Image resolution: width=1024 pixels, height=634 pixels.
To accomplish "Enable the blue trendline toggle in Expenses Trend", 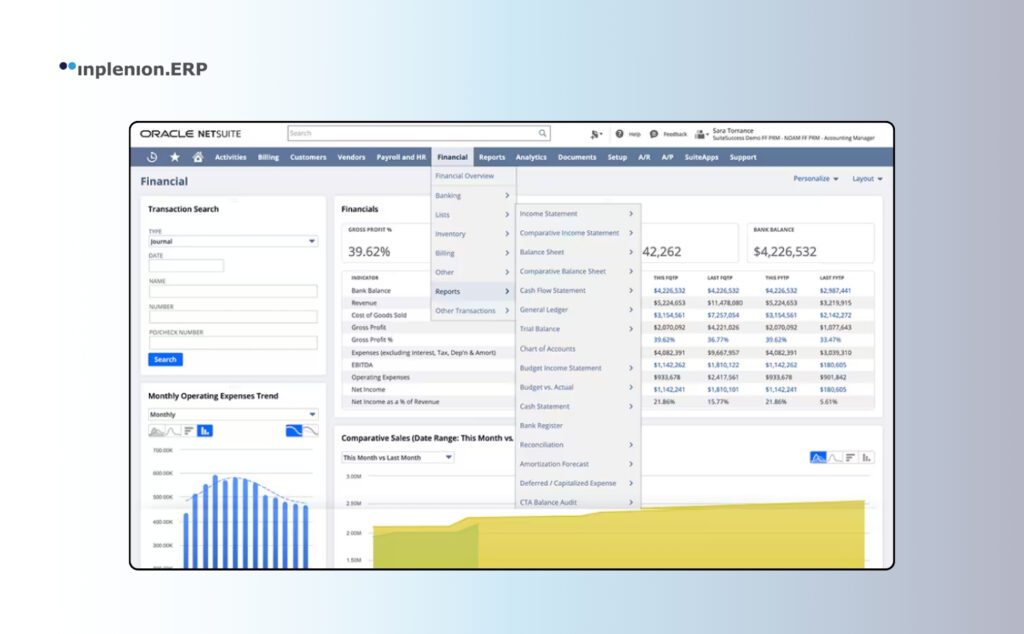I will 294,431.
